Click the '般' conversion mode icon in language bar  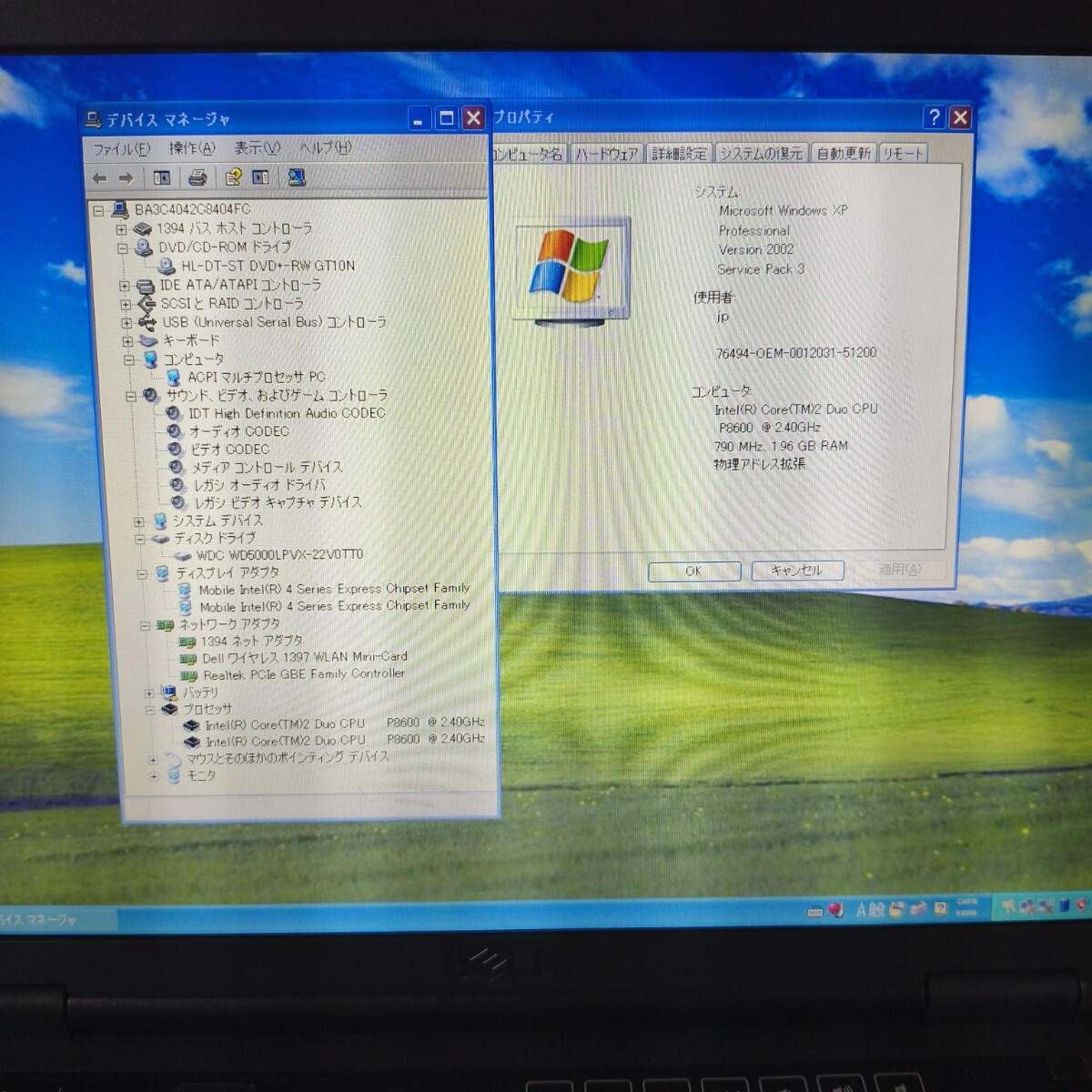coord(878,909)
